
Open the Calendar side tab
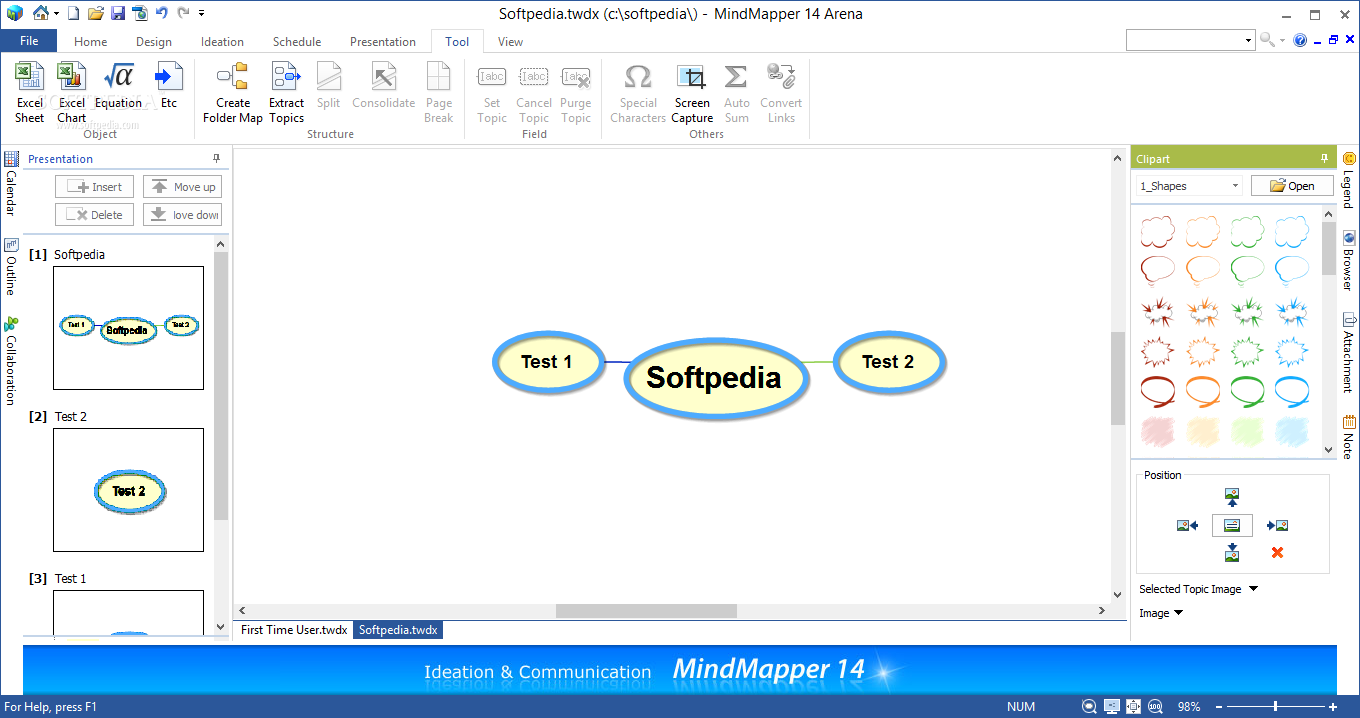coord(11,184)
